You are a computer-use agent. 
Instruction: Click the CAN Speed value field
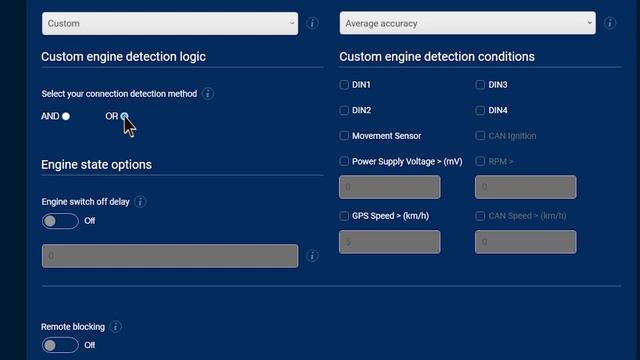pos(526,242)
